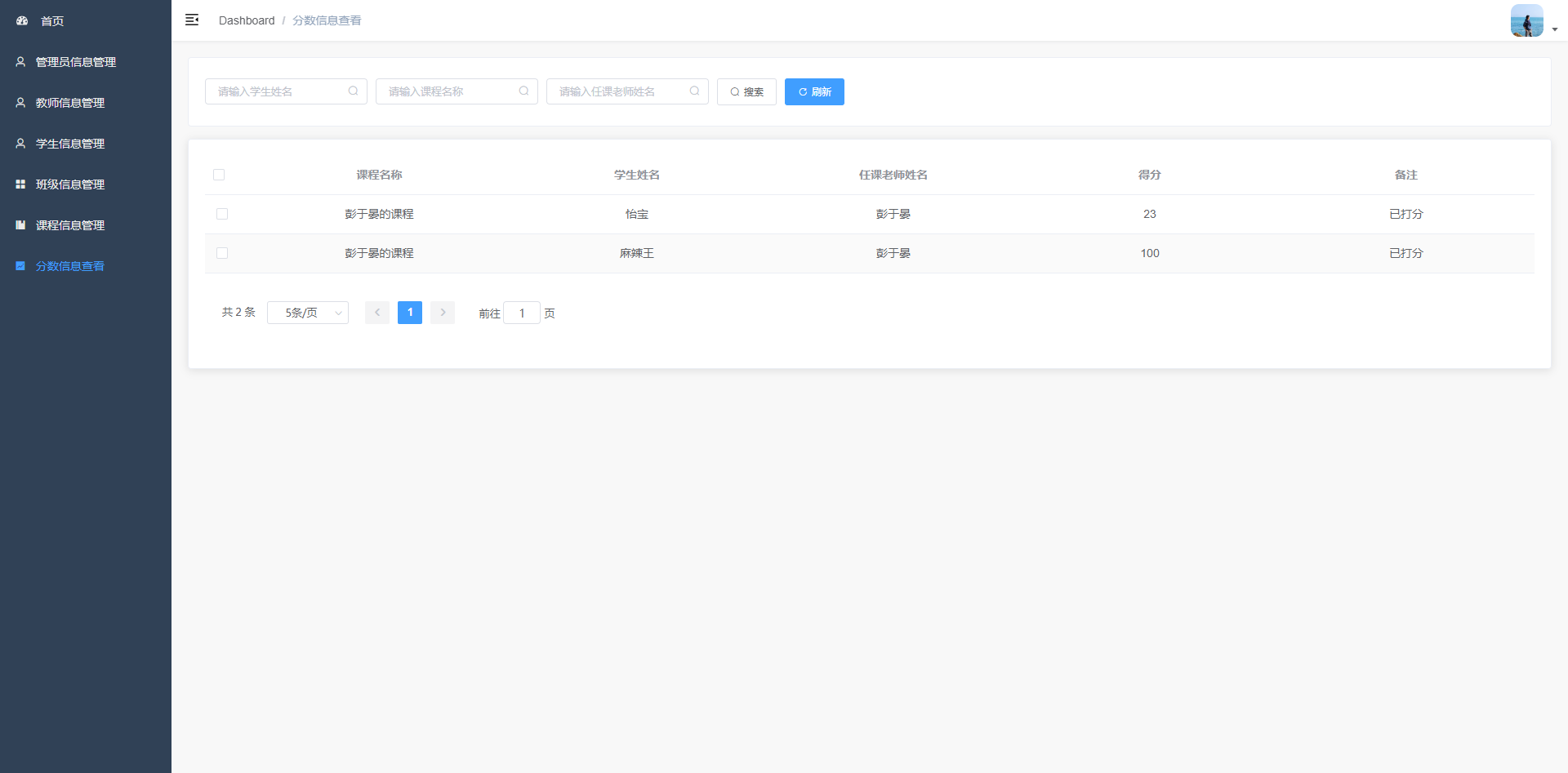Open 教师信息管理 menu item
Image resolution: width=1568 pixels, height=773 pixels.
(x=70, y=103)
